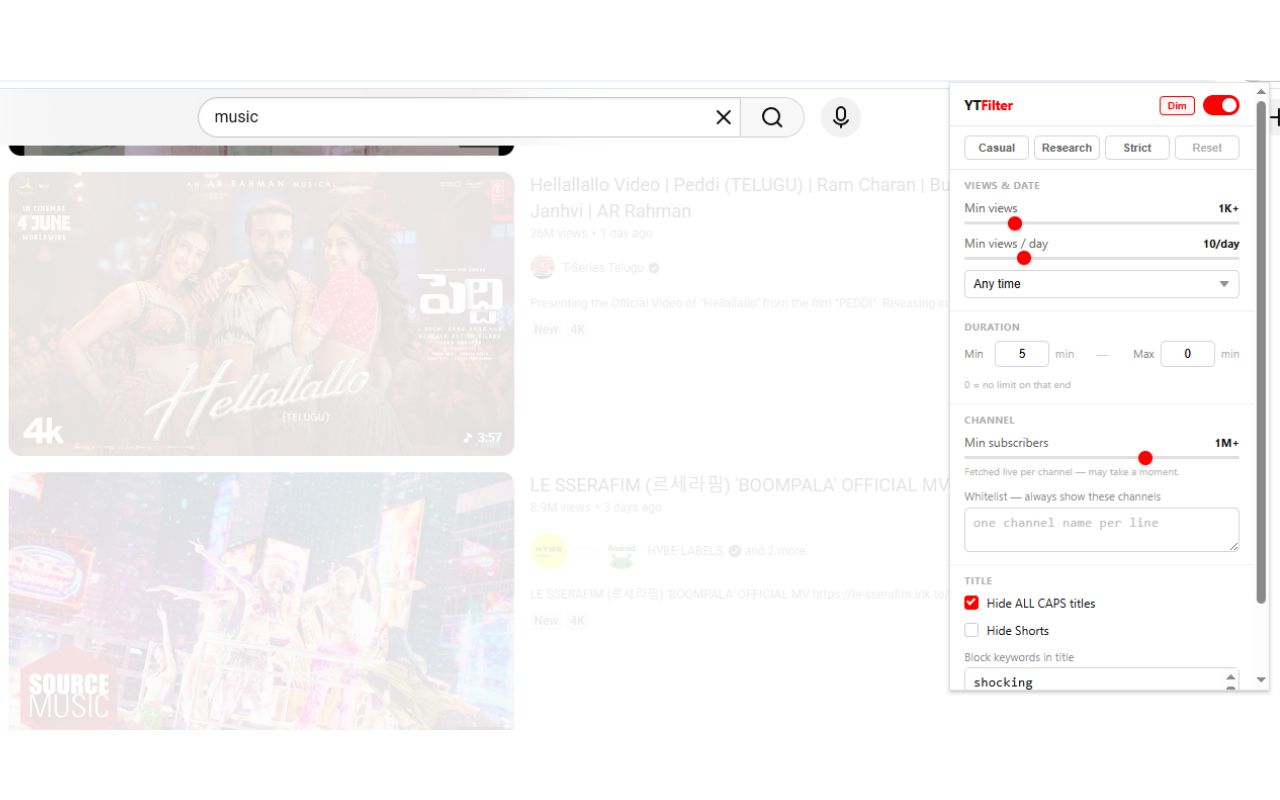Viewport: 1280px width, 800px height.
Task: Click the Dim mode button
Action: tap(1177, 106)
